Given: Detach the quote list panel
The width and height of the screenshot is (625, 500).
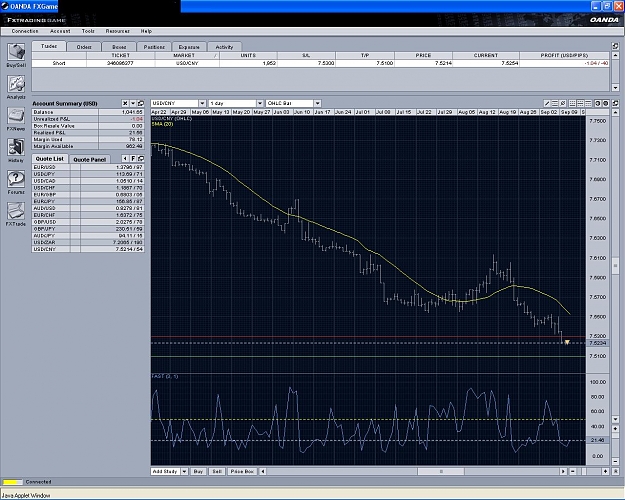Looking at the screenshot, I should pyautogui.click(x=141, y=159).
